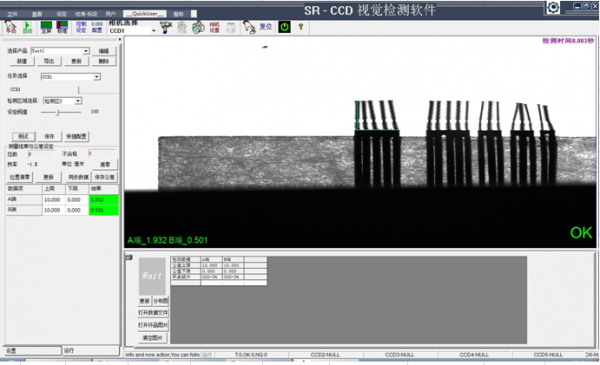Click the camera snapshot icon

point(198,27)
